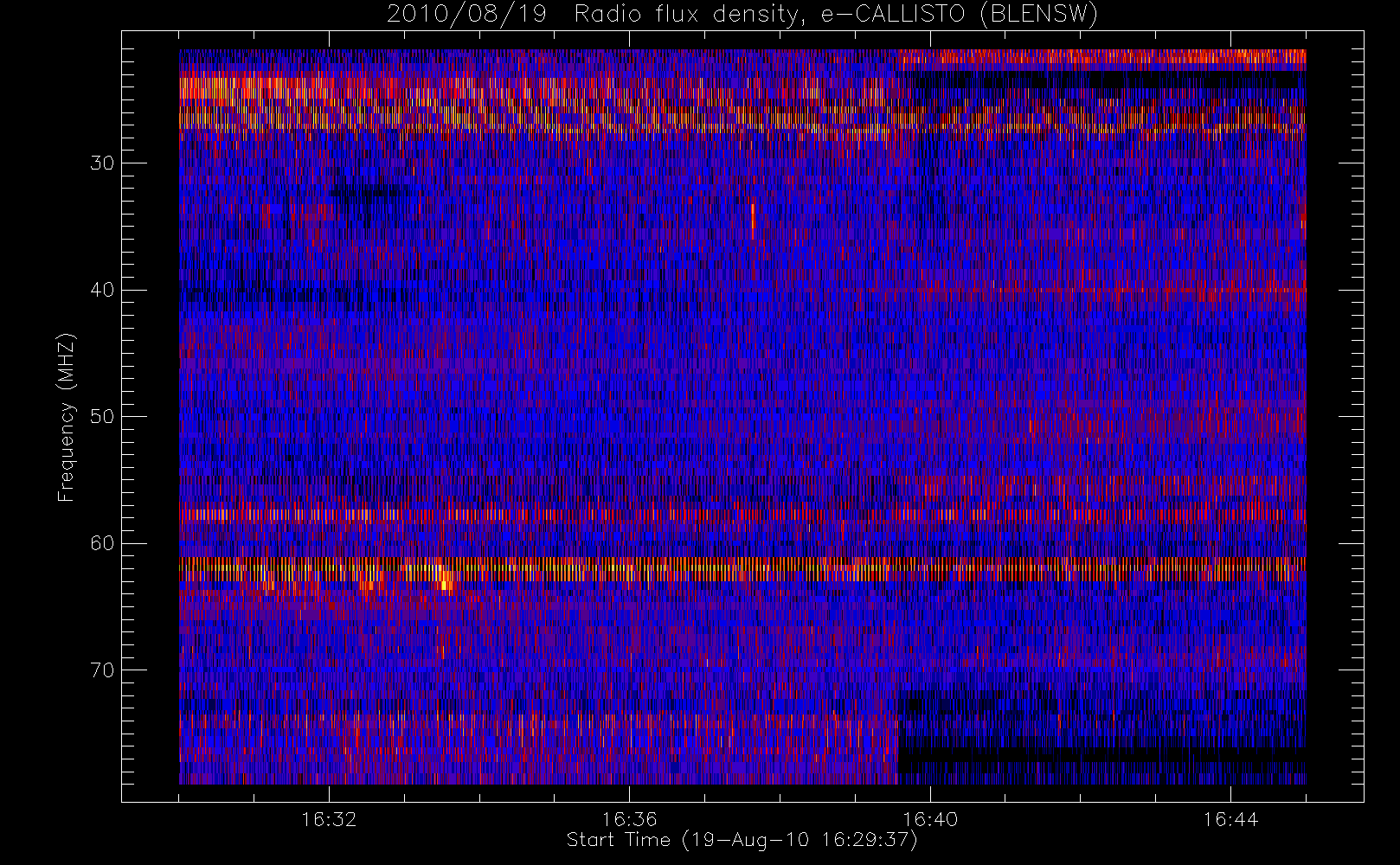Select the 70 MHz frequency tick label

pyautogui.click(x=102, y=670)
